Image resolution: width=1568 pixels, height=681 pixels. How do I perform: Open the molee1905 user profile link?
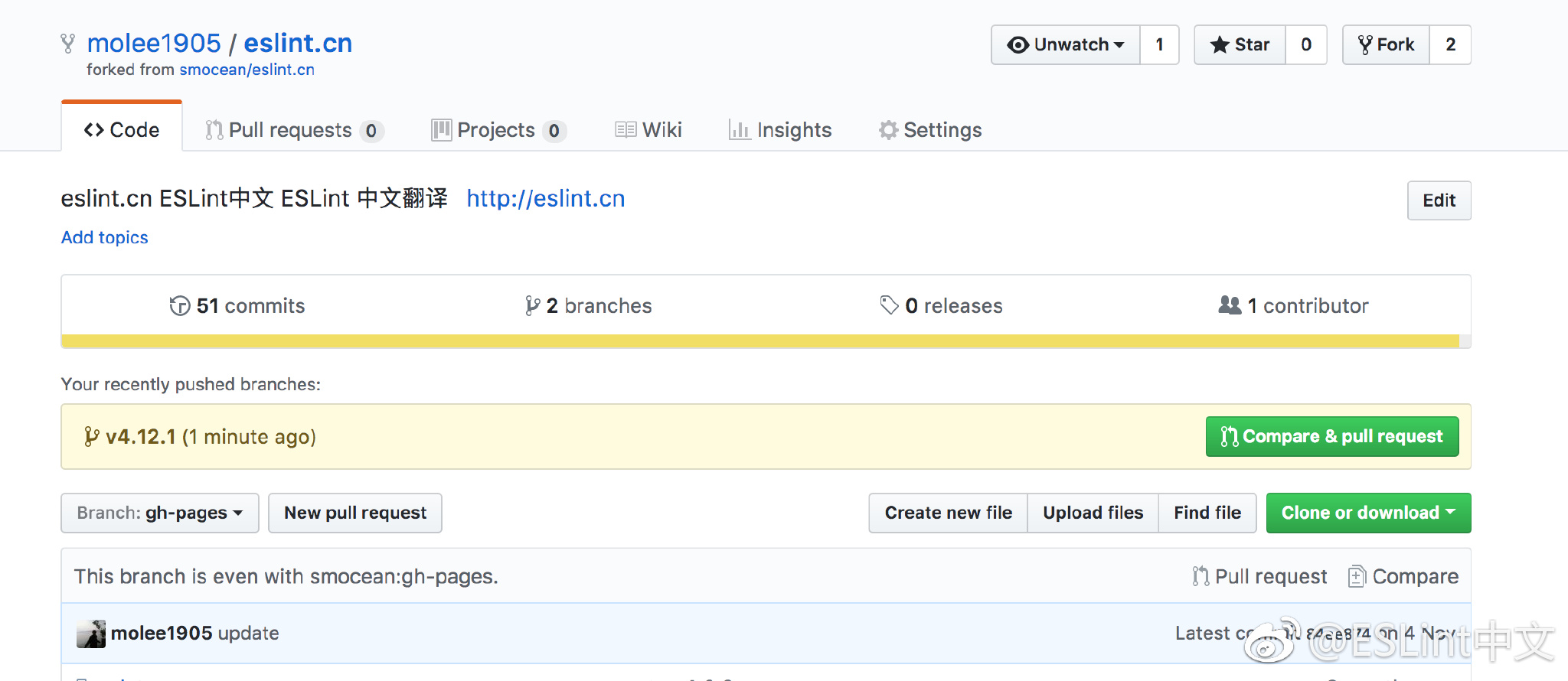pos(154,43)
